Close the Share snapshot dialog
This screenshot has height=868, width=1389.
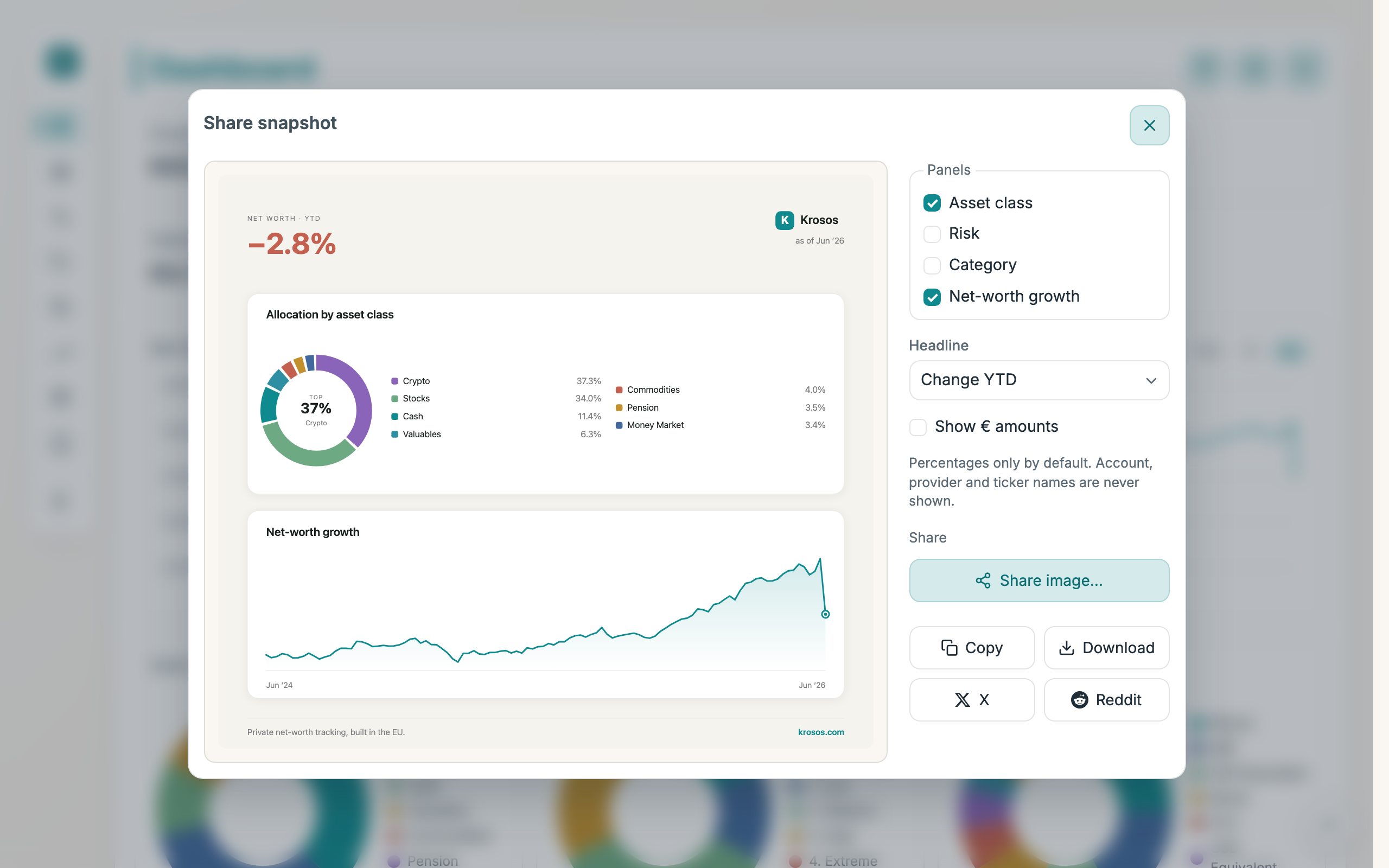point(1149,125)
